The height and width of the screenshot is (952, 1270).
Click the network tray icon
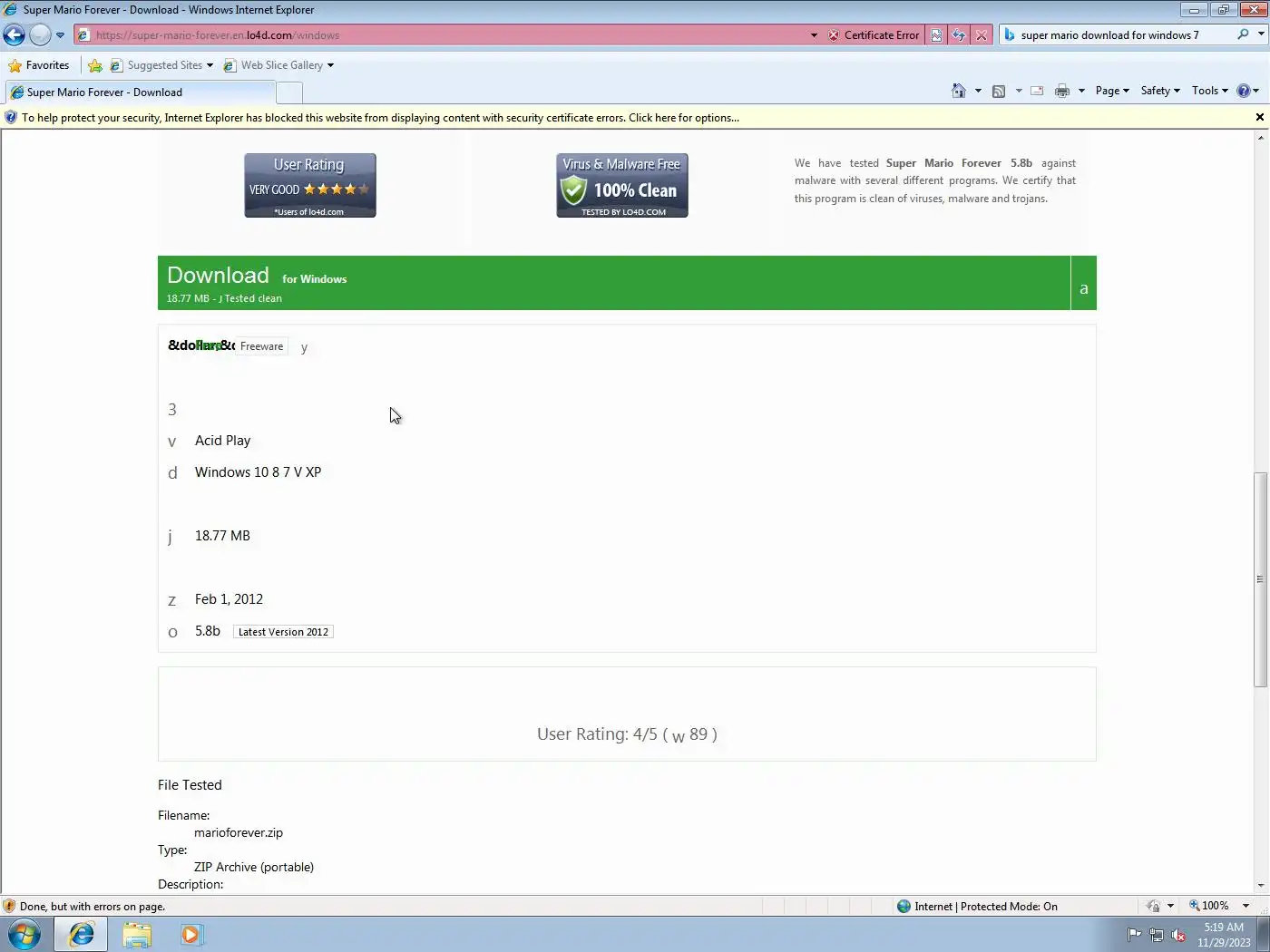coord(1157,935)
